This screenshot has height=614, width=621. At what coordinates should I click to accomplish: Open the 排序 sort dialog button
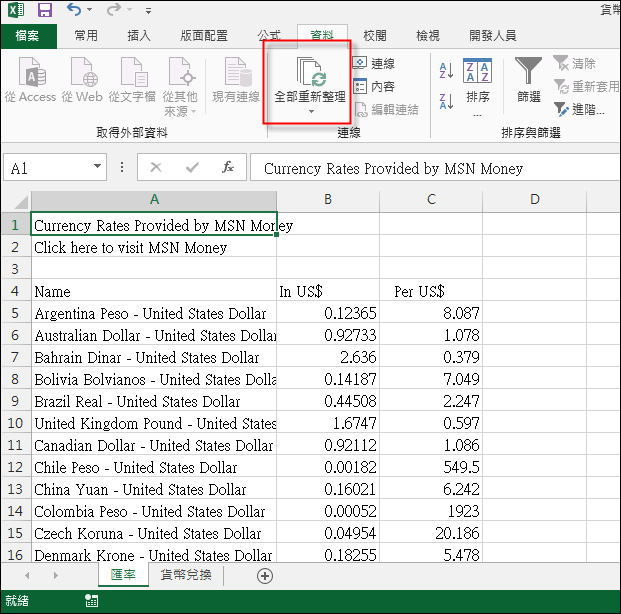coord(477,86)
